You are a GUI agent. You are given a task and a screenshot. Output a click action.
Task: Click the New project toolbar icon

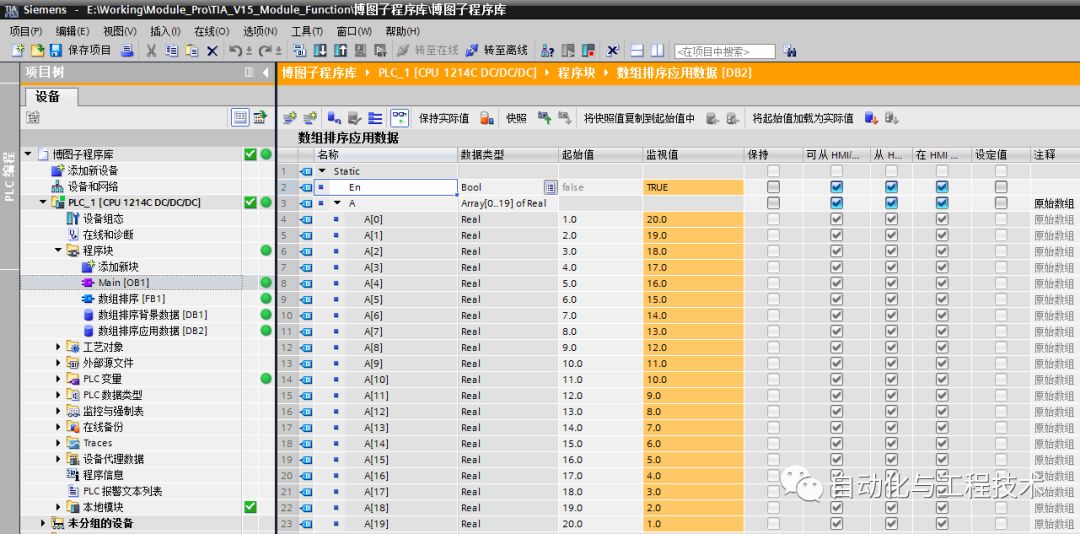19,50
